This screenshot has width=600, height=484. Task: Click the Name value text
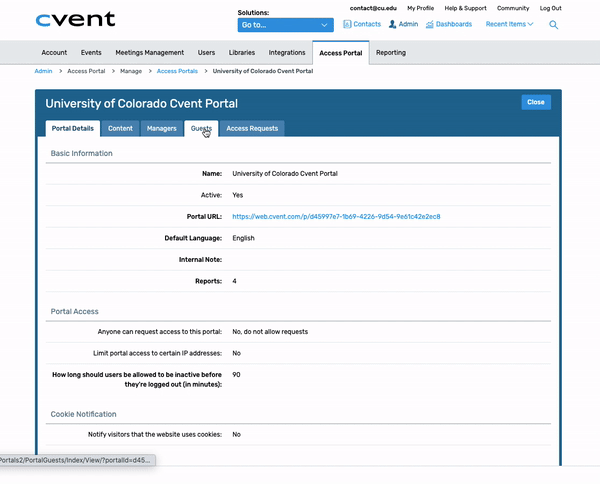[285, 174]
